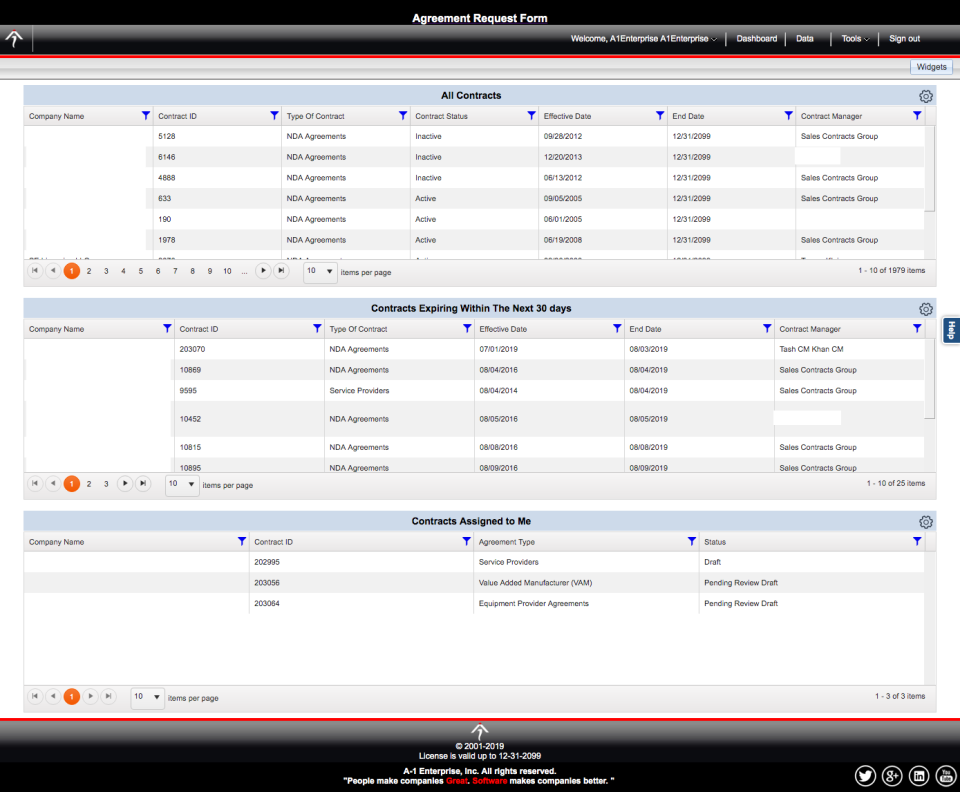This screenshot has width=960, height=792.
Task: Select page 3 in expiring contracts pager
Action: coord(105,483)
